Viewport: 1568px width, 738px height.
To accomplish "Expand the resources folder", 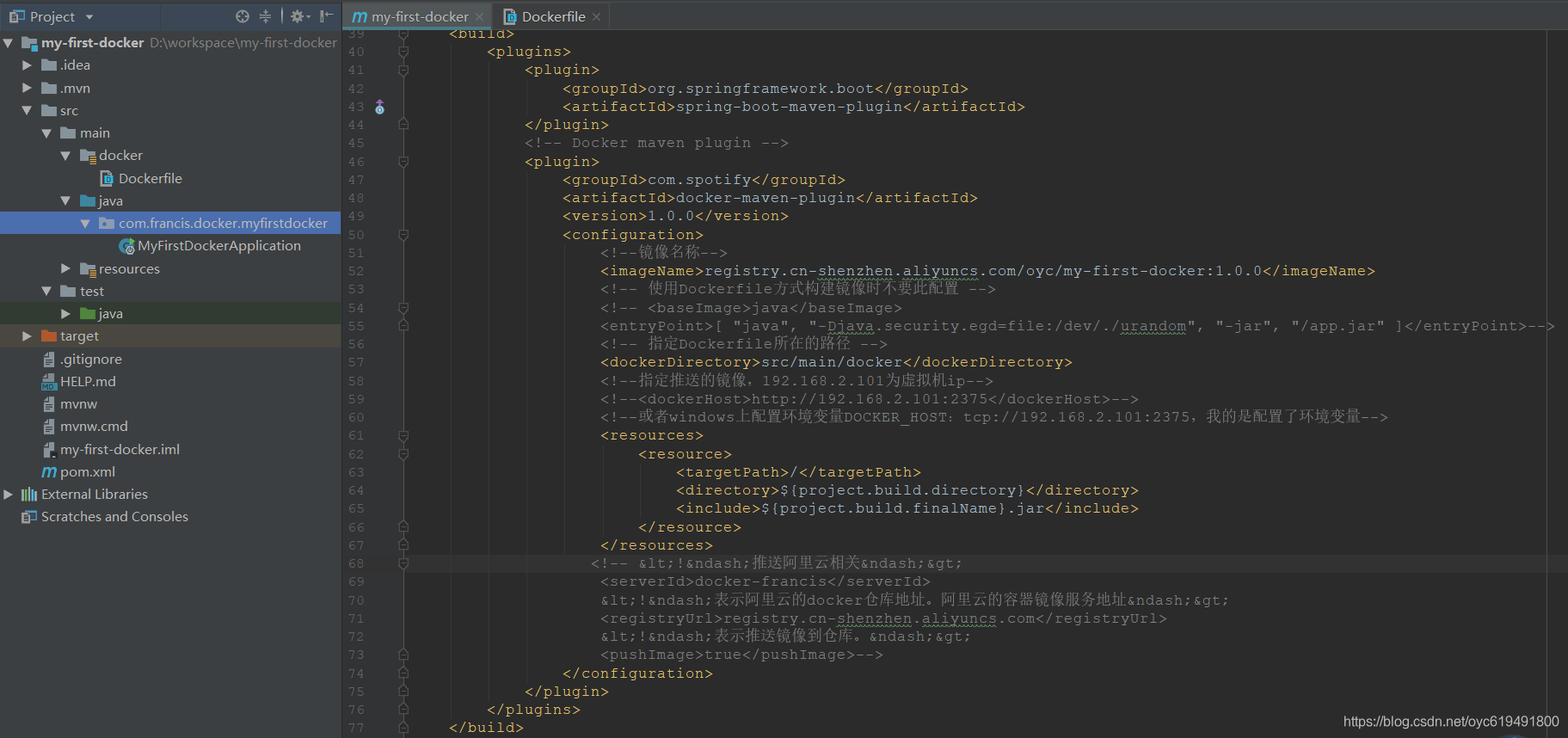I will coord(65,268).
